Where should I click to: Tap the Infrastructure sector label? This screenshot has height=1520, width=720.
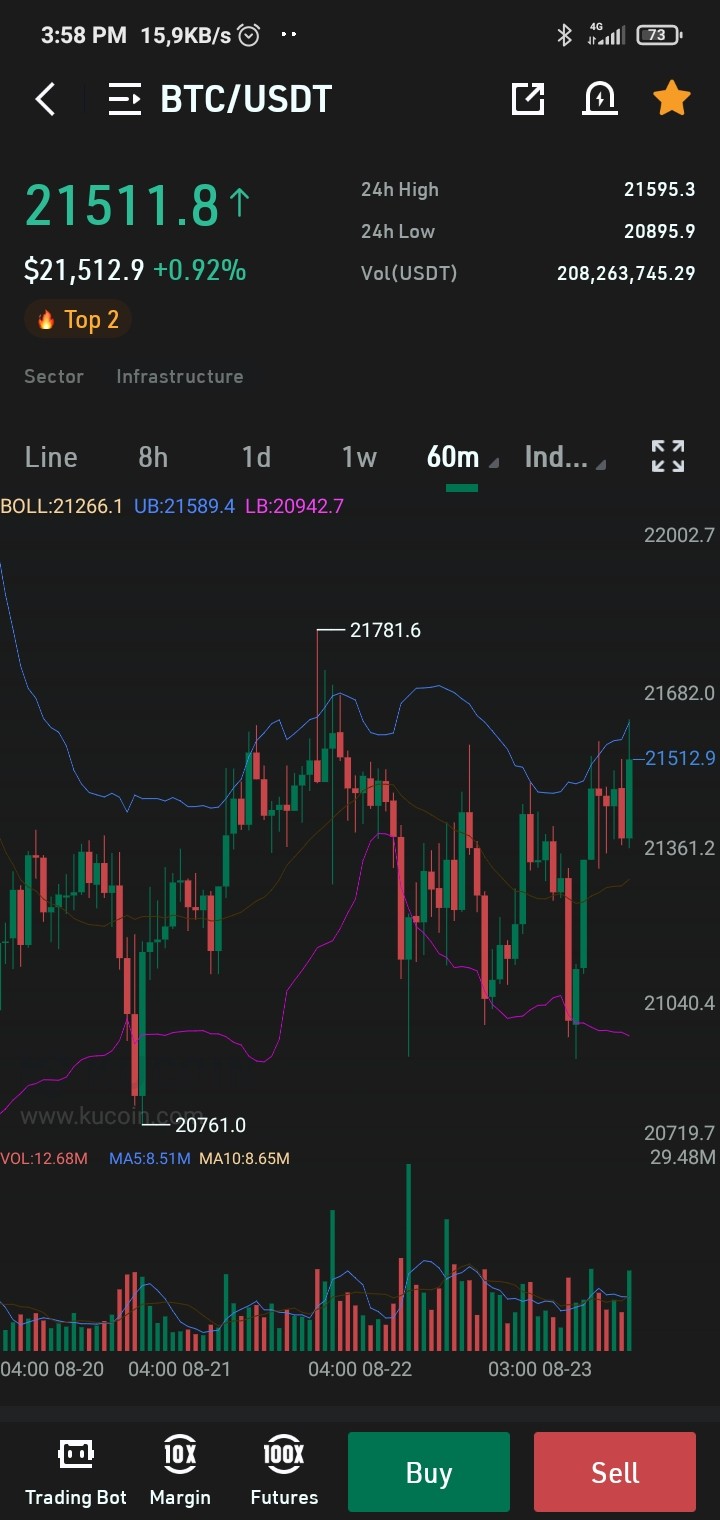point(180,376)
